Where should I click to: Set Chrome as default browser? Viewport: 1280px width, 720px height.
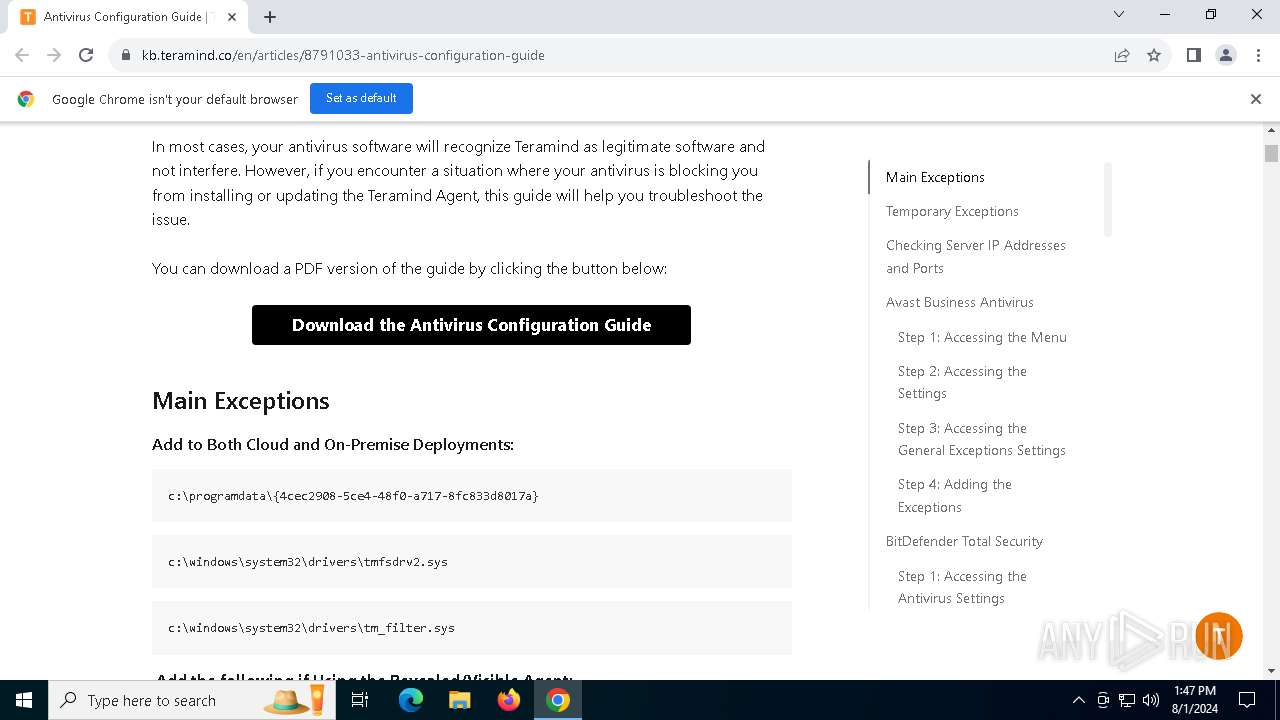pos(361,98)
